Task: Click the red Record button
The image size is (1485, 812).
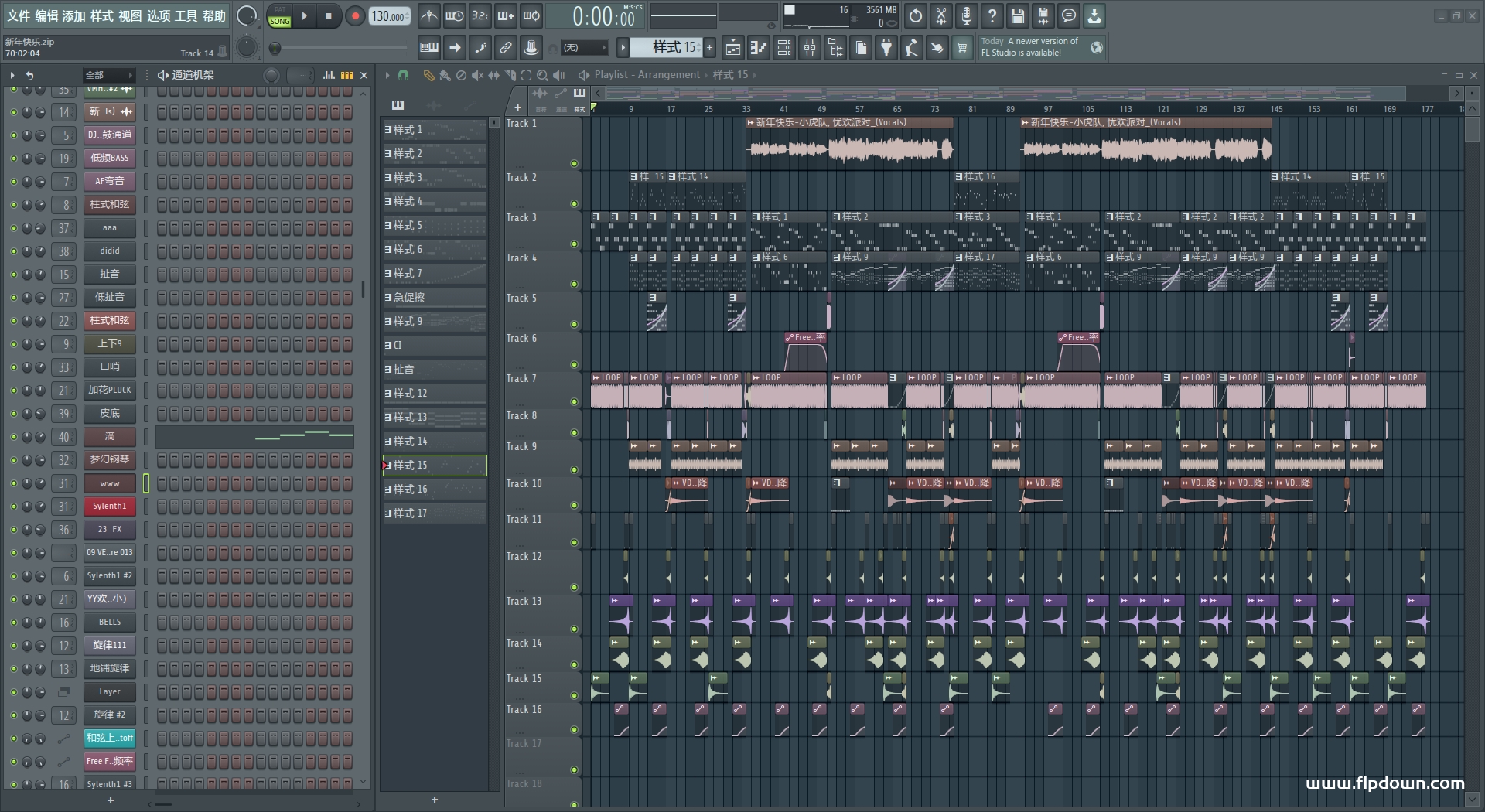Action: click(355, 15)
